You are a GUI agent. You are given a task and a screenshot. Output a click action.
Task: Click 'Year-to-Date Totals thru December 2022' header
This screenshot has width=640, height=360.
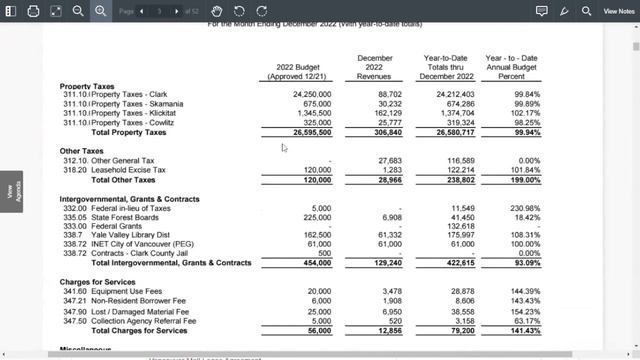[x=446, y=67]
